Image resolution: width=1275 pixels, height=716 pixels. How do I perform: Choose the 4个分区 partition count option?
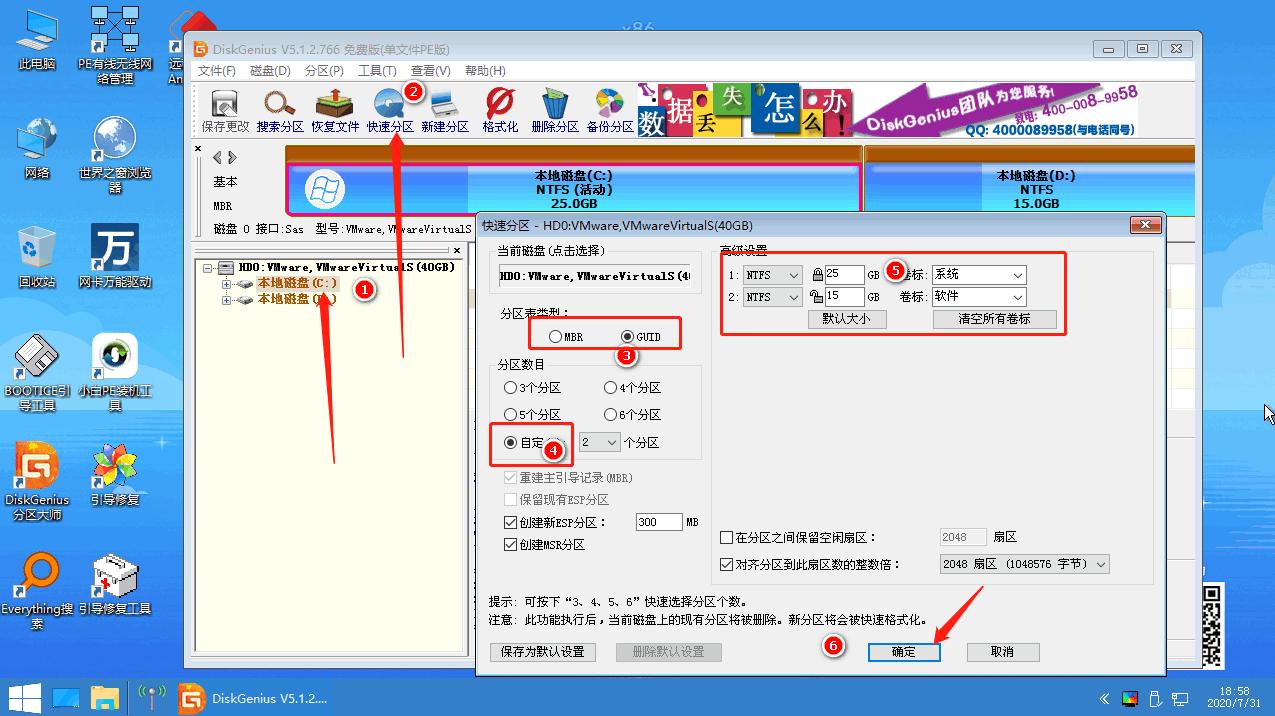tap(610, 387)
